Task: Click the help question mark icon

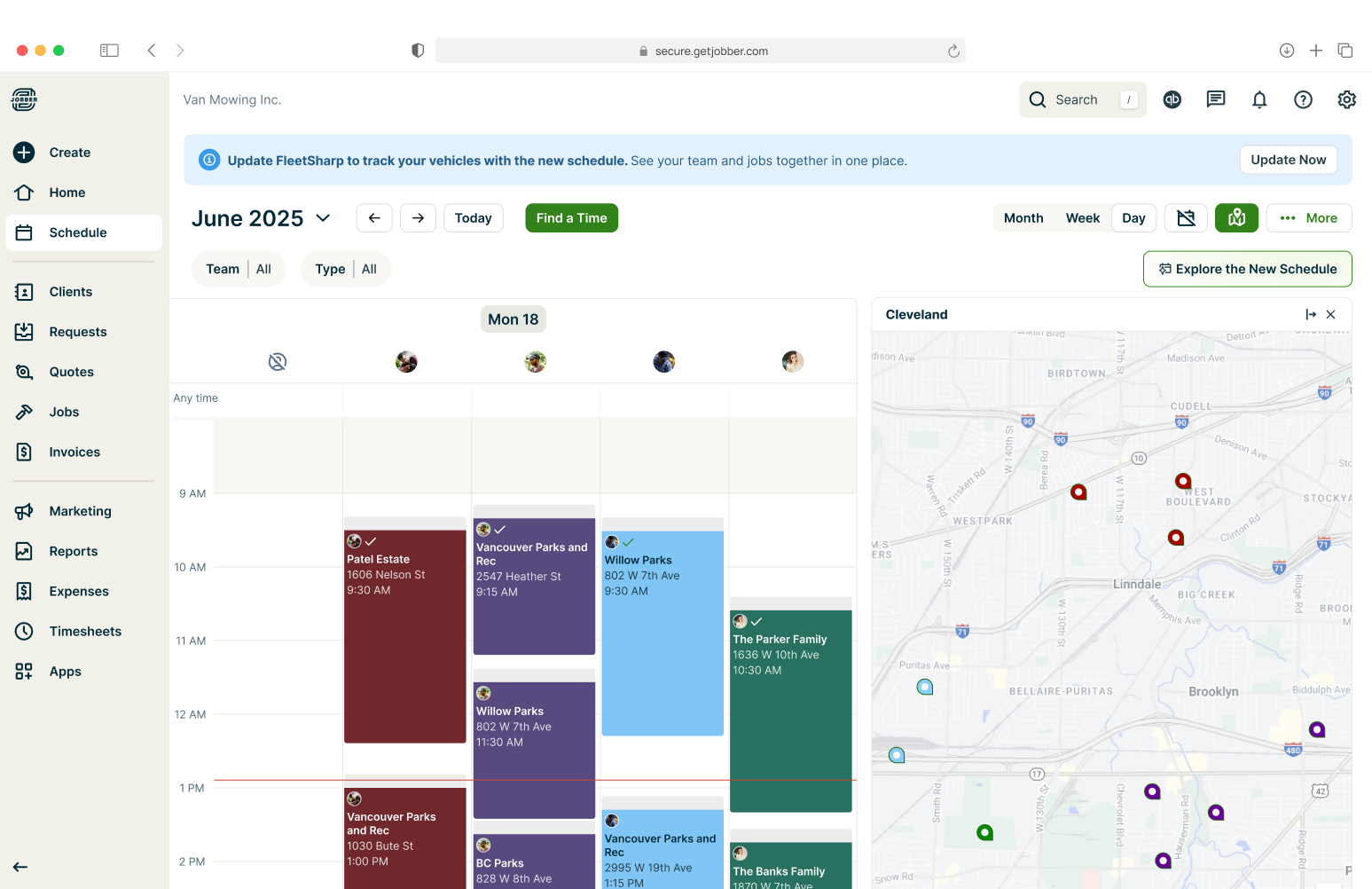Action: [x=1302, y=100]
